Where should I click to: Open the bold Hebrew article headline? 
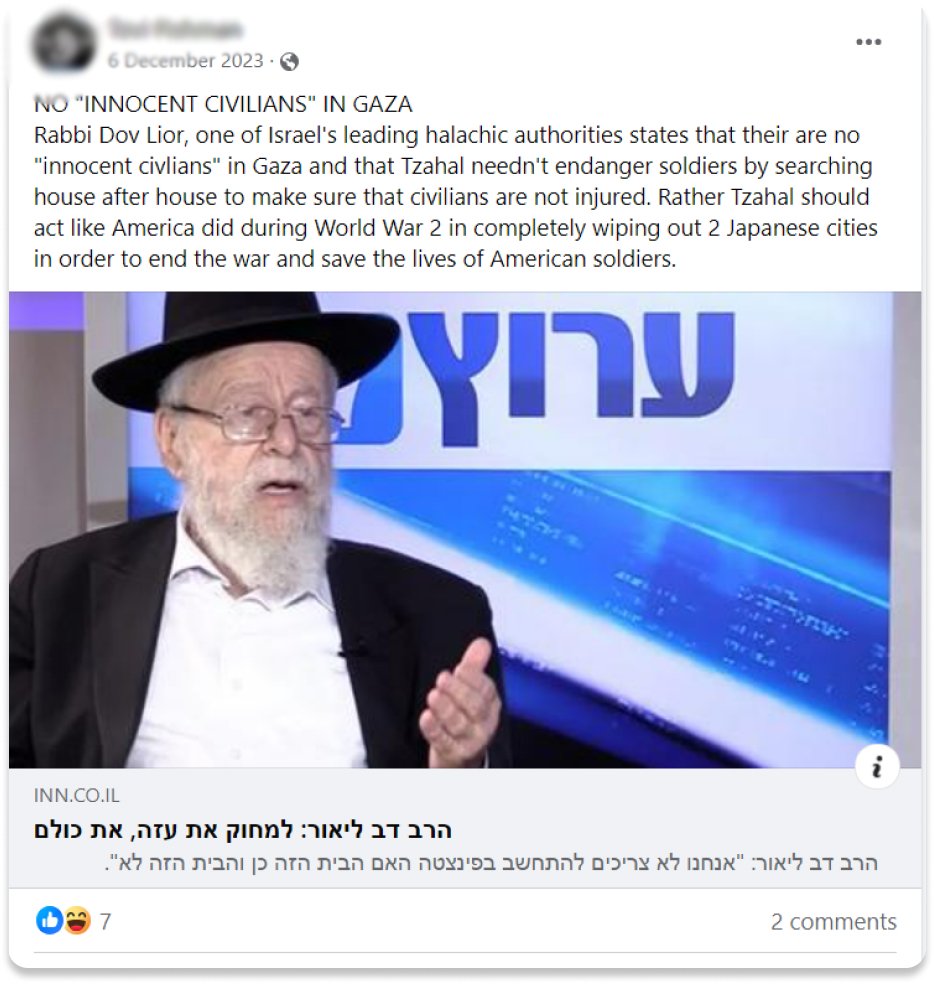[243, 830]
